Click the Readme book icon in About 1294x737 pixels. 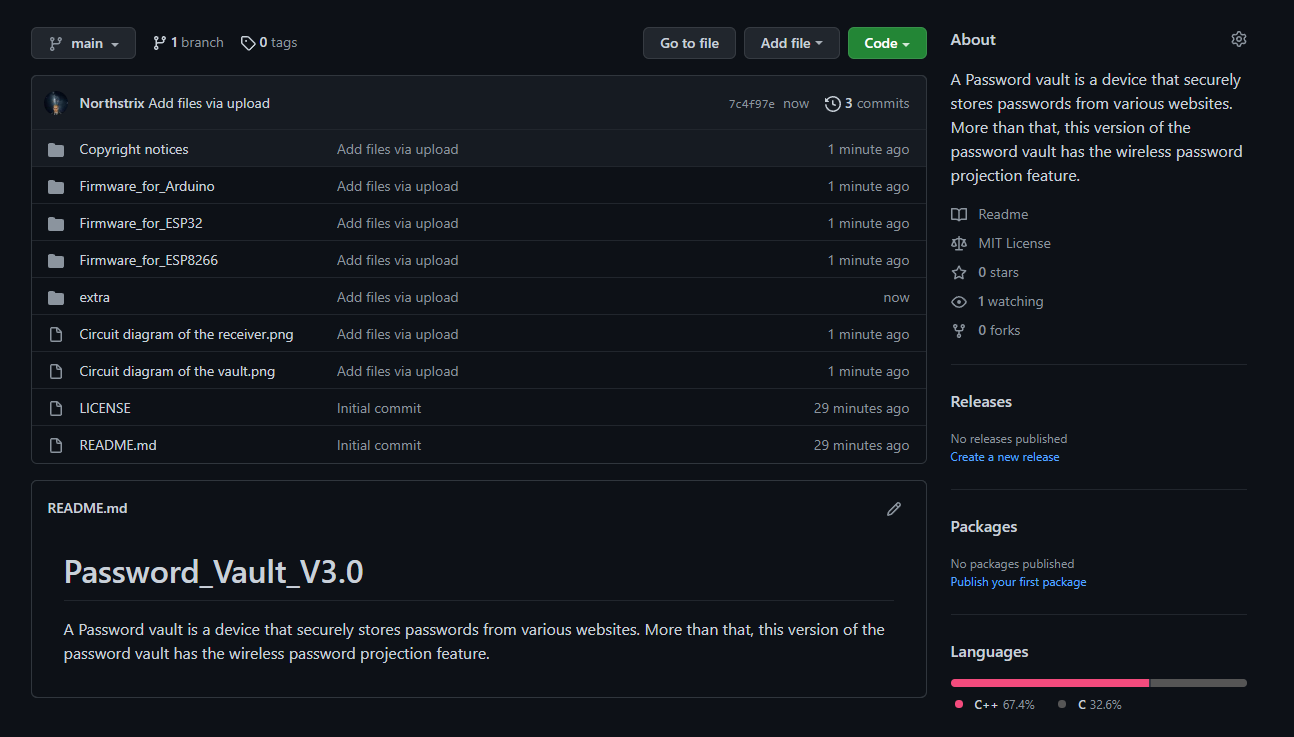(959, 213)
